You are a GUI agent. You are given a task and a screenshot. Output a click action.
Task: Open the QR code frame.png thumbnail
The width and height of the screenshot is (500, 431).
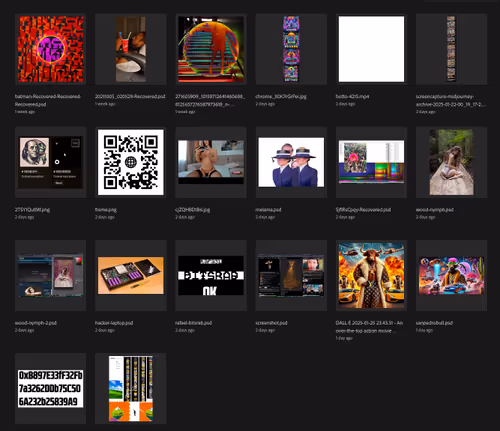coord(131,162)
